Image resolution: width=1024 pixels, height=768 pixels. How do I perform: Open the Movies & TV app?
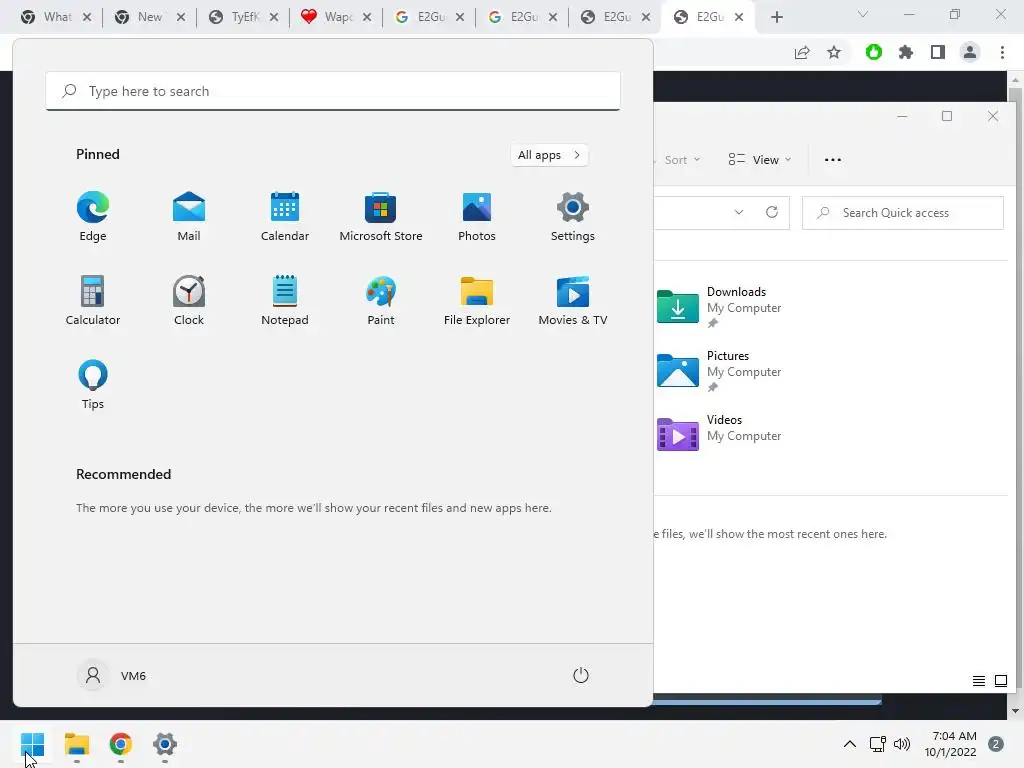(x=573, y=300)
